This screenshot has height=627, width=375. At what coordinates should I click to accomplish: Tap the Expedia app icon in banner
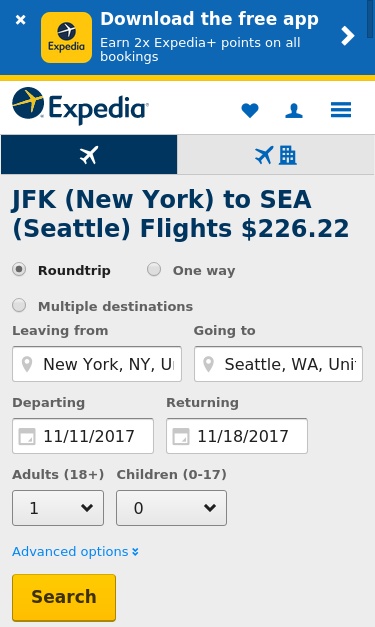(66, 38)
